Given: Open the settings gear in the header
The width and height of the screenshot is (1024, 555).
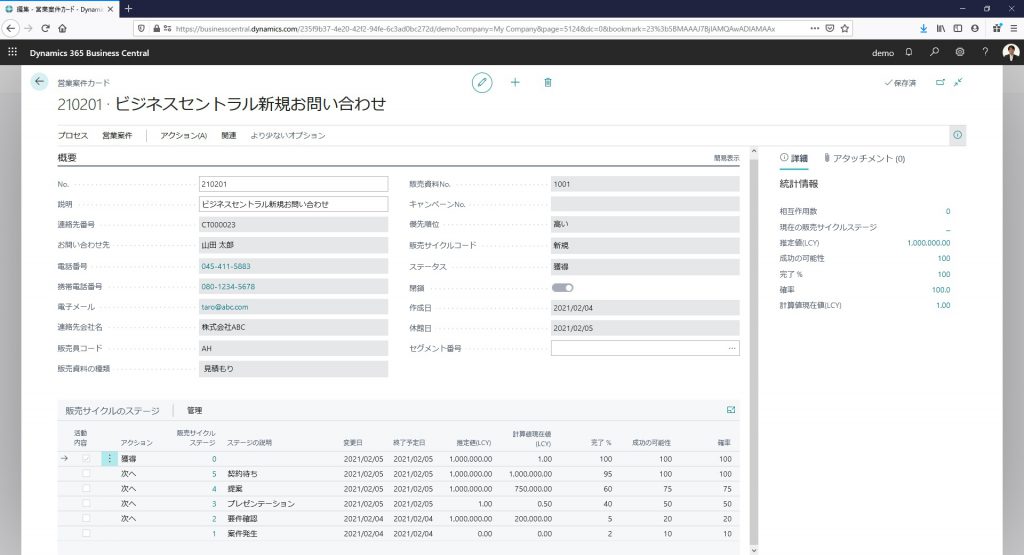Looking at the screenshot, I should point(960,51).
